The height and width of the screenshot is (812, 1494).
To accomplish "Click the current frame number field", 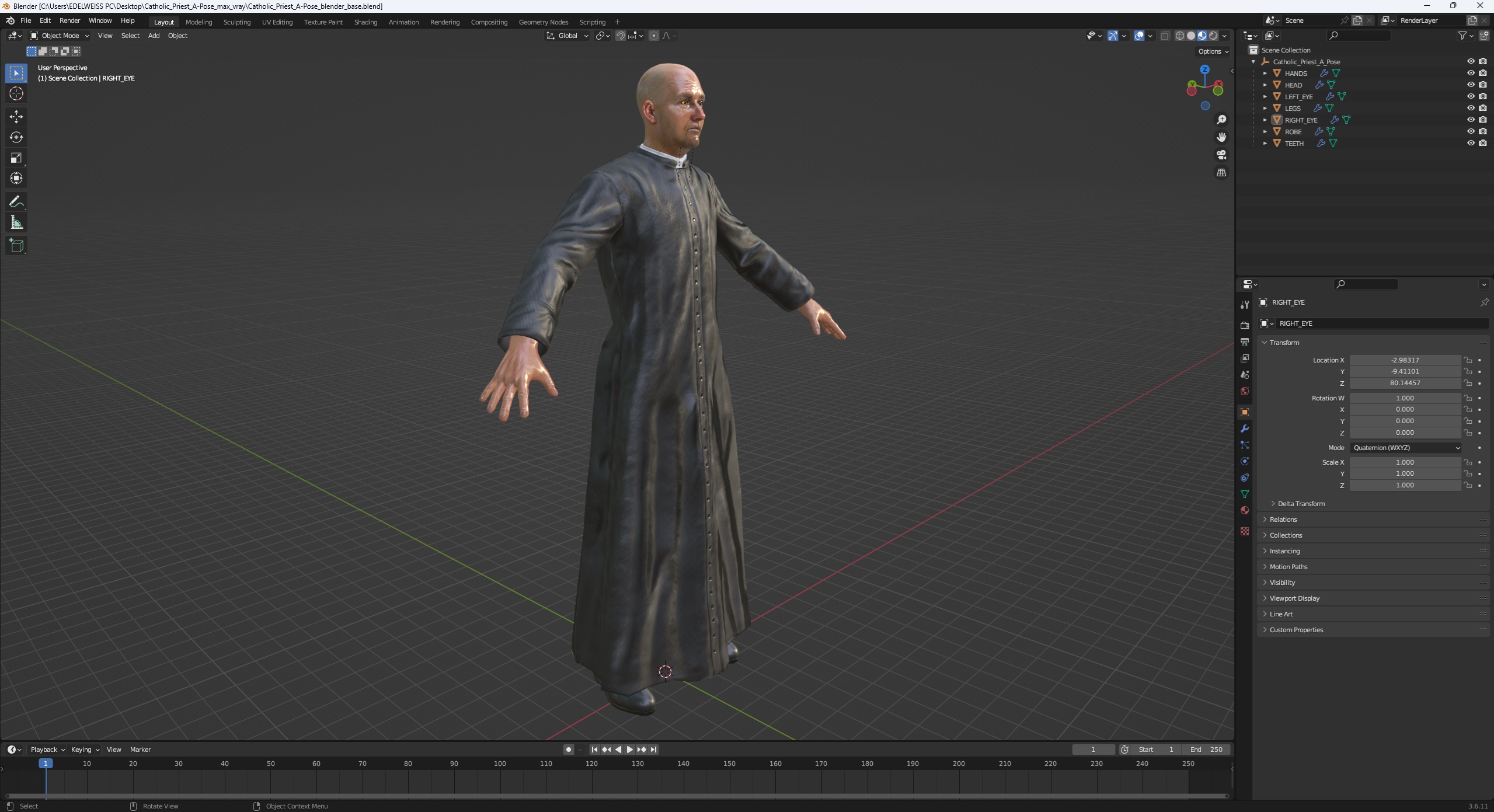I will click(x=1093, y=750).
